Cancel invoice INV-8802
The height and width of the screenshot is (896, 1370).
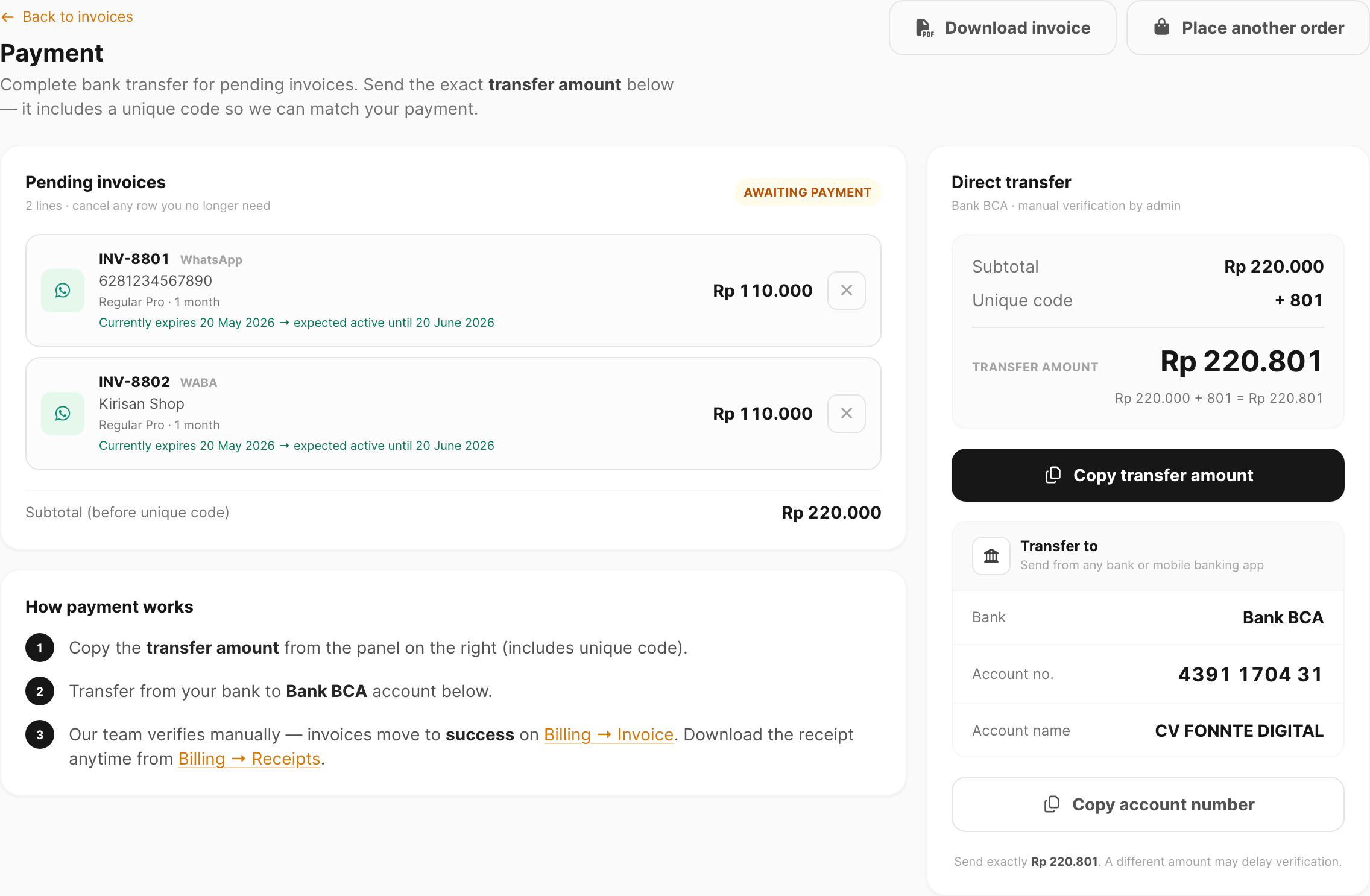point(847,414)
